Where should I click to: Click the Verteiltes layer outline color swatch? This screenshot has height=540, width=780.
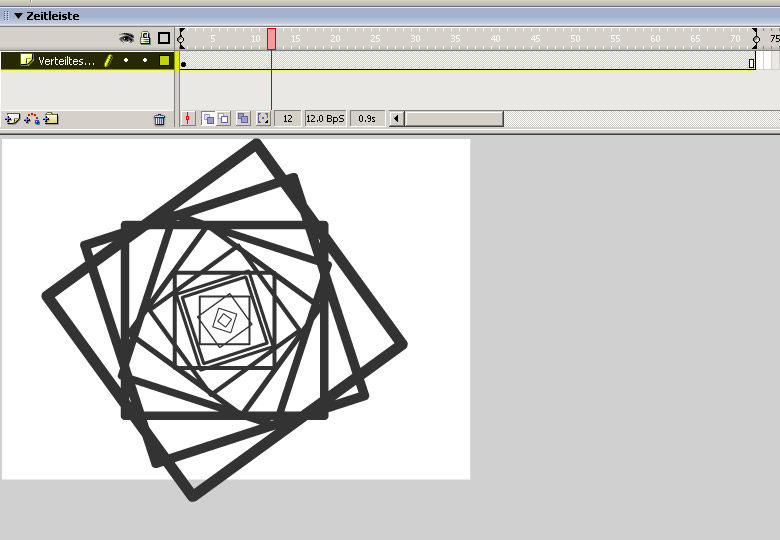point(164,61)
